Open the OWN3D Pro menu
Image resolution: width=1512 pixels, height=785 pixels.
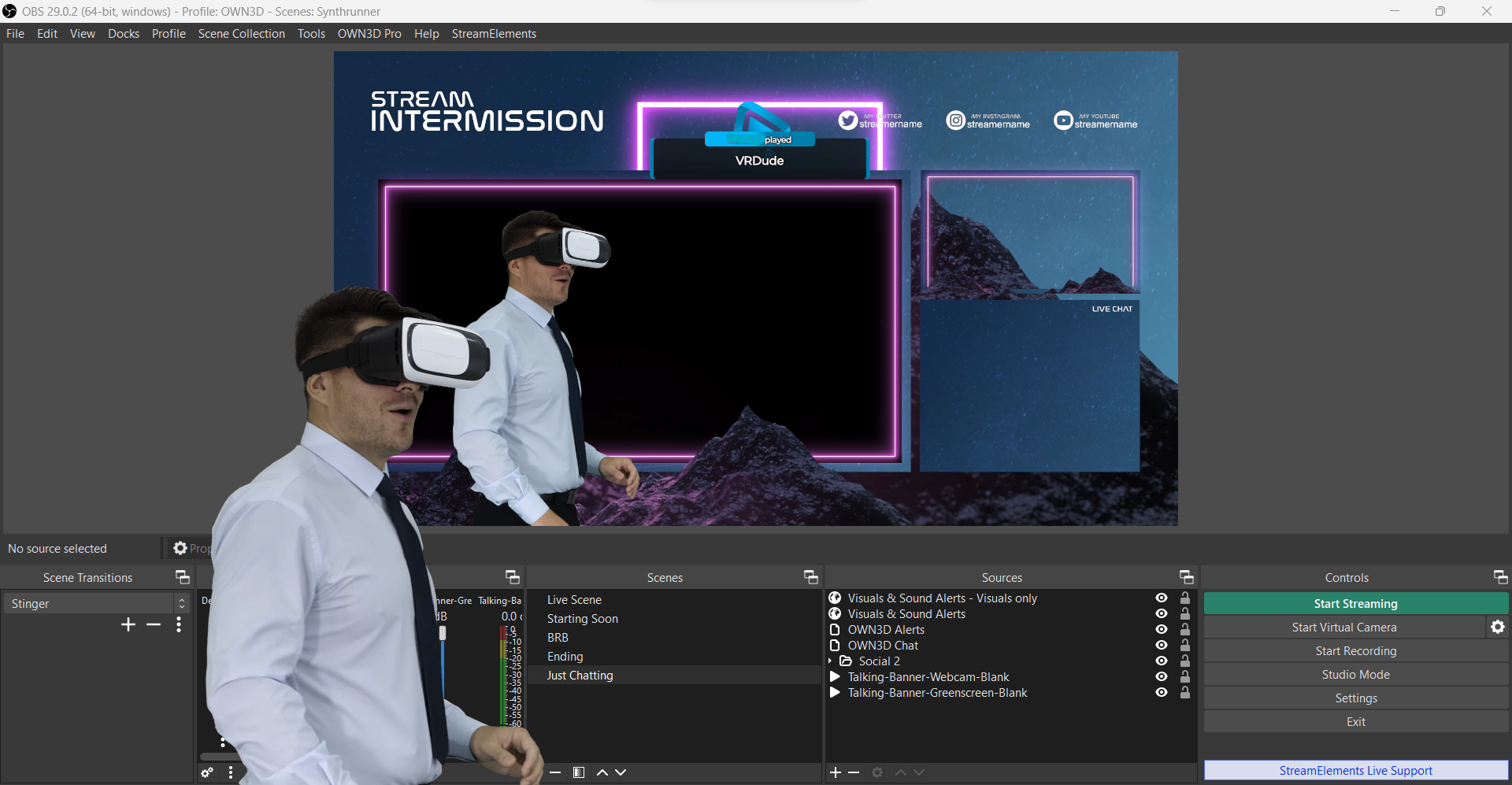(369, 33)
